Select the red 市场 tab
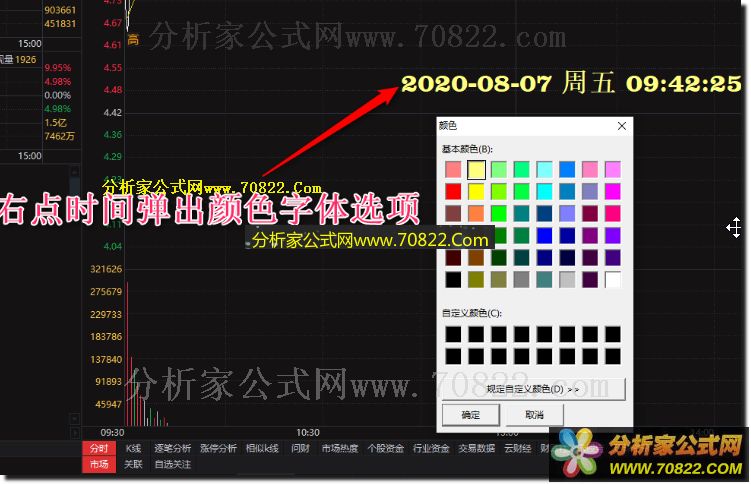This screenshot has height=484, width=751. point(99,464)
